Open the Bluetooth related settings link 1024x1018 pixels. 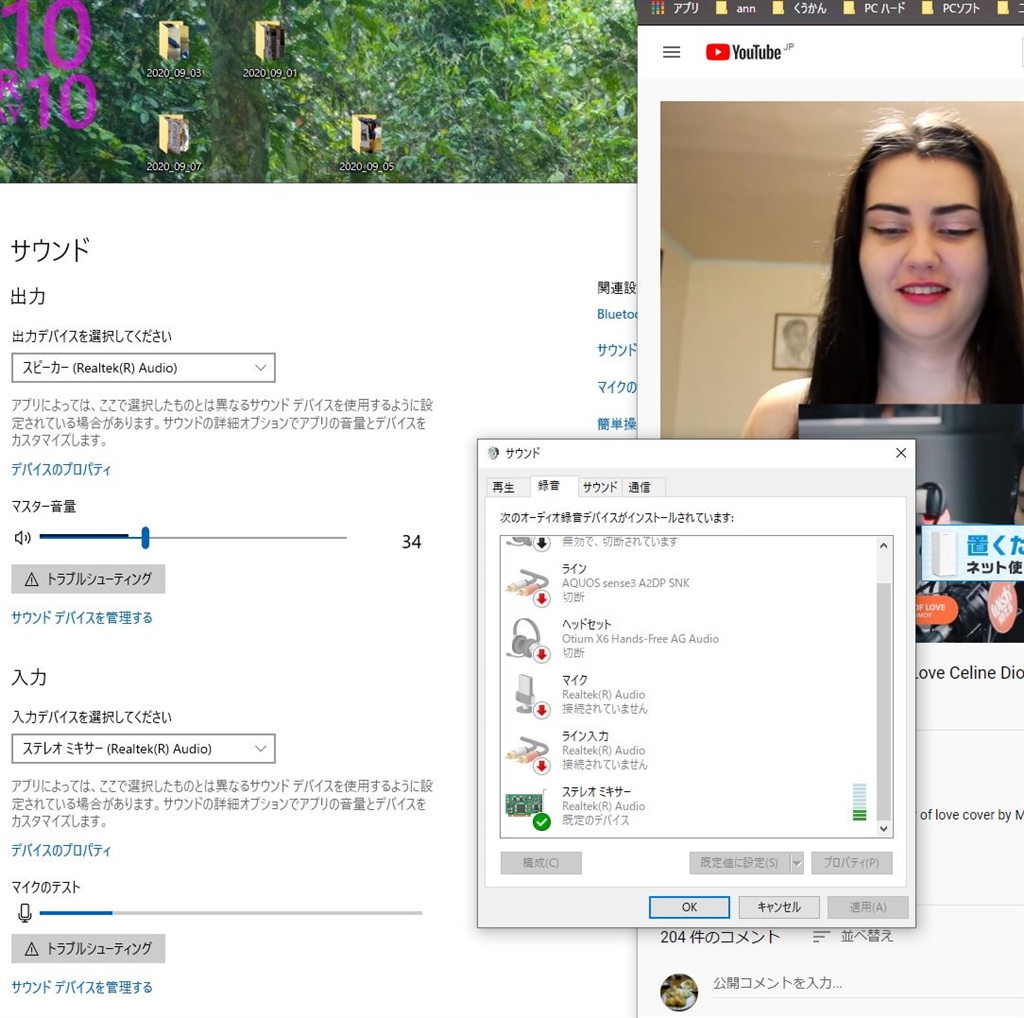616,314
